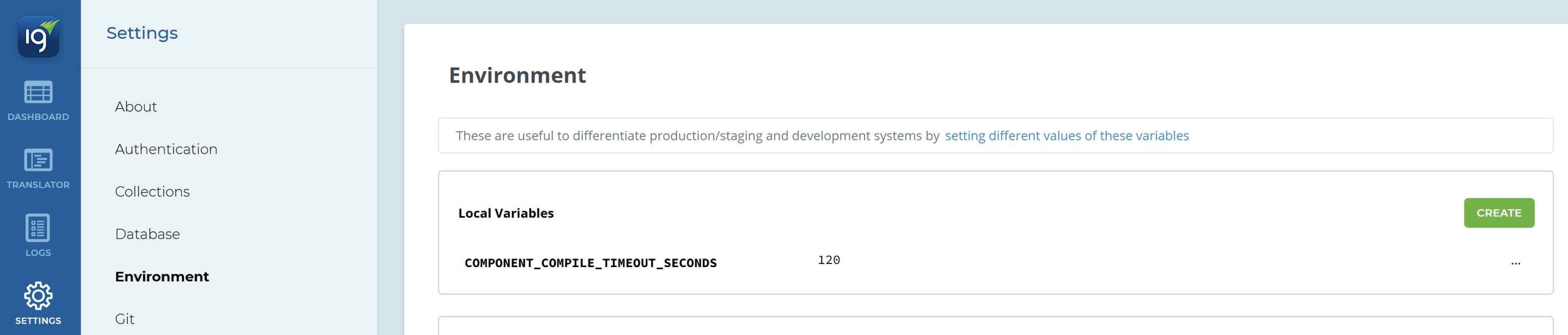
Task: Click the LOGS label text
Action: [x=38, y=253]
